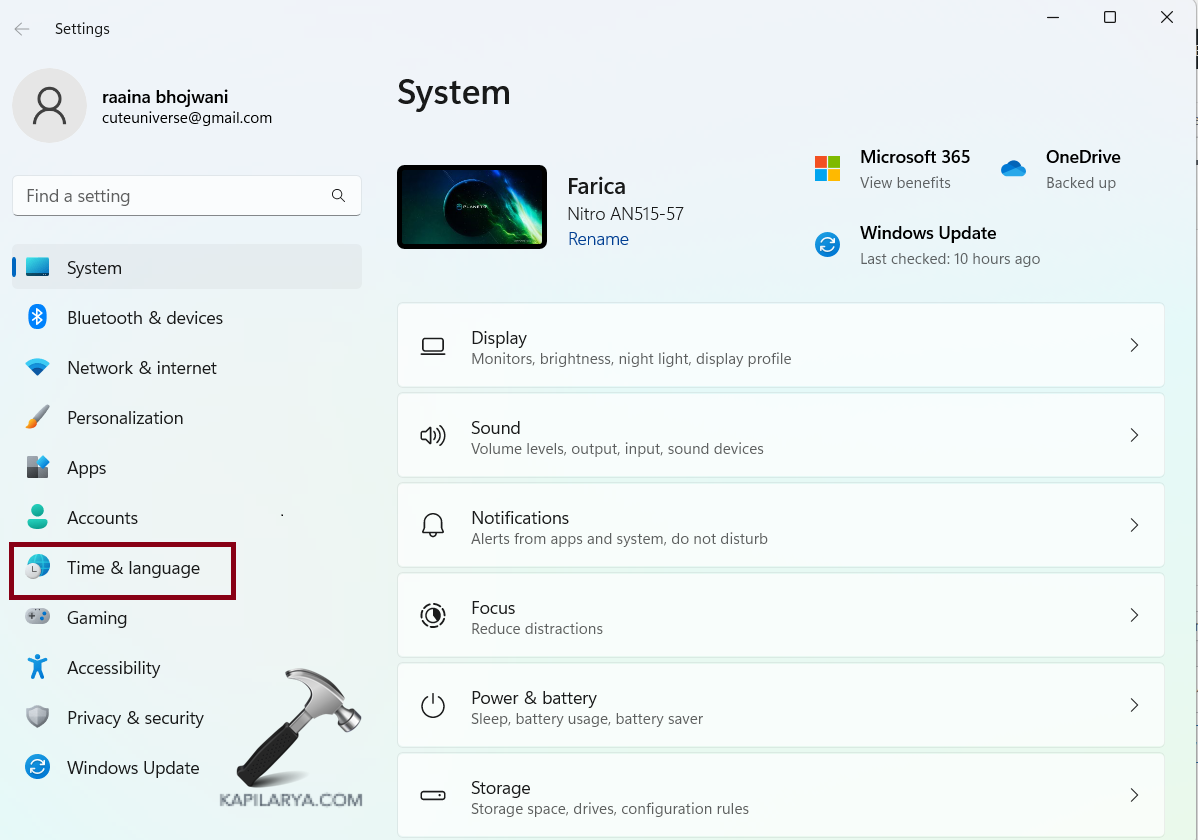Click the Rename link under device name
This screenshot has width=1198, height=840.
pyautogui.click(x=598, y=239)
